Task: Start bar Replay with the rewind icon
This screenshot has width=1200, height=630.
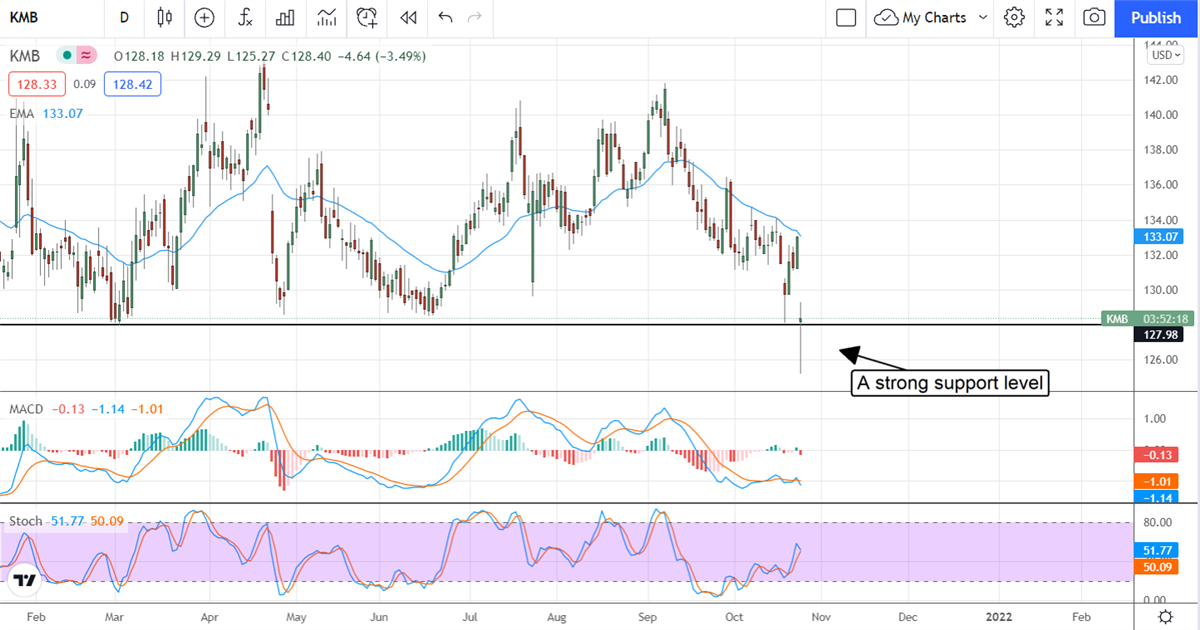Action: (407, 17)
